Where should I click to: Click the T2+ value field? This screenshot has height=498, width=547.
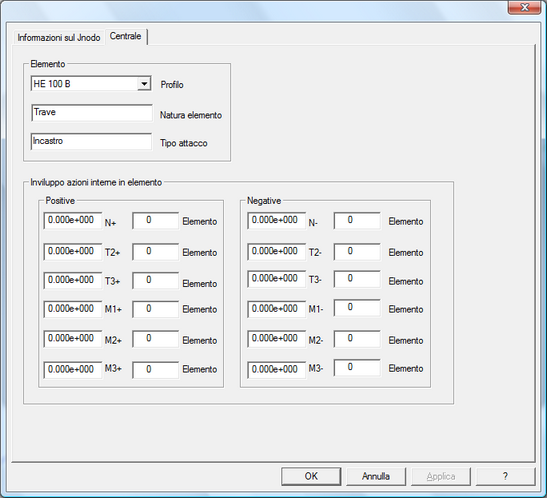click(73, 251)
